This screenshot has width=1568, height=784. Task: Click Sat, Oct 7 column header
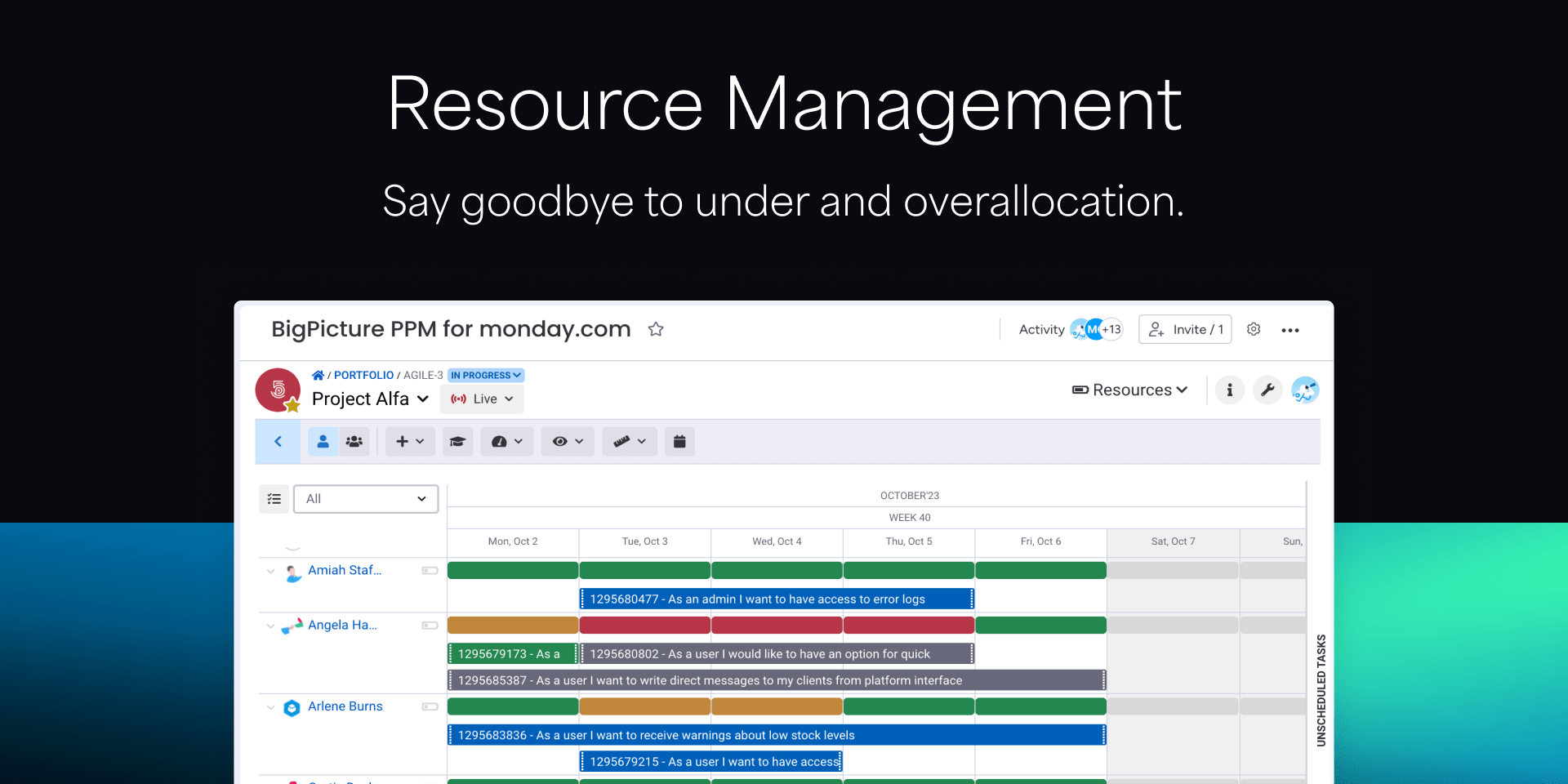(x=1174, y=541)
